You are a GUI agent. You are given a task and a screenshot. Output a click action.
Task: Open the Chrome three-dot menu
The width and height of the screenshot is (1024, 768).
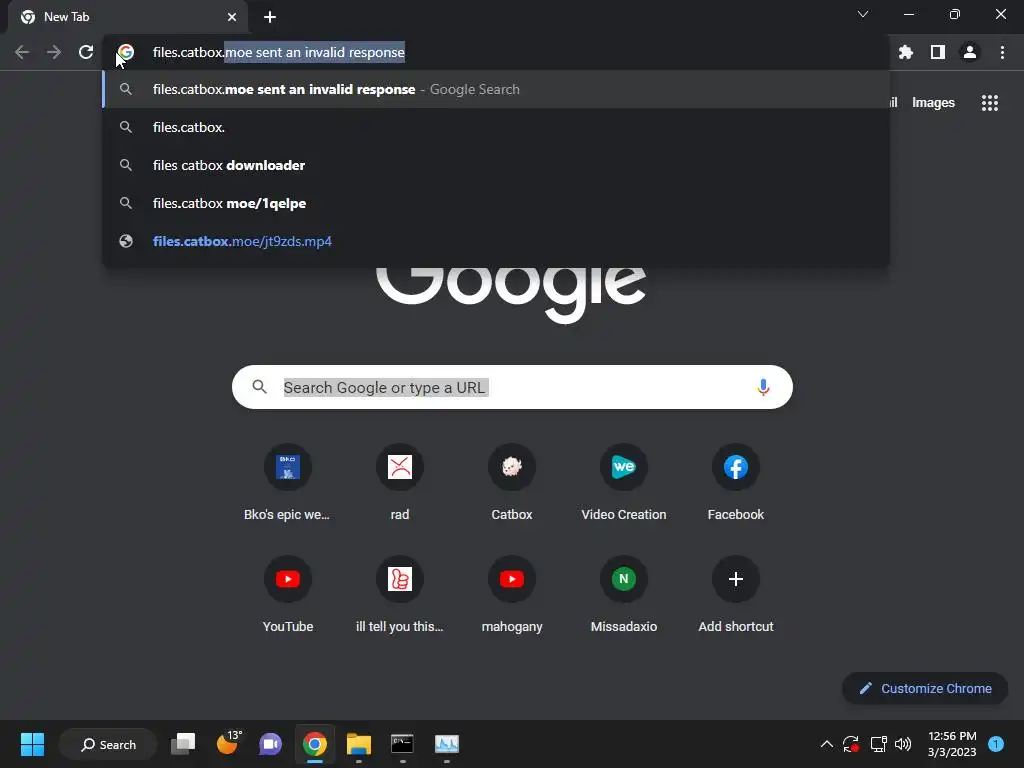tap(1002, 52)
